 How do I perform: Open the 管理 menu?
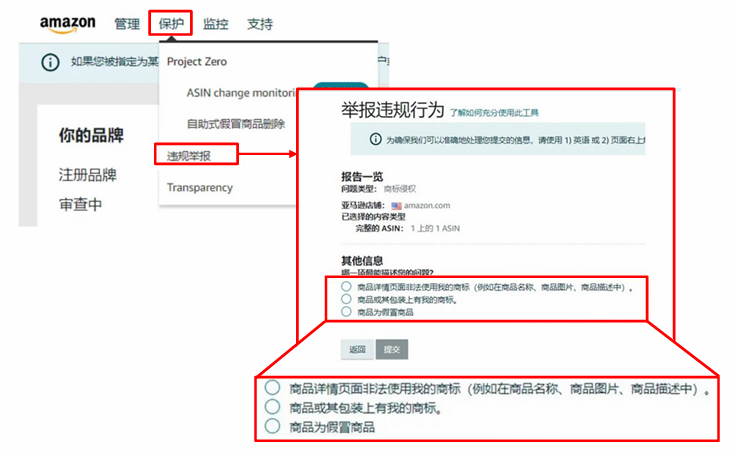127,24
